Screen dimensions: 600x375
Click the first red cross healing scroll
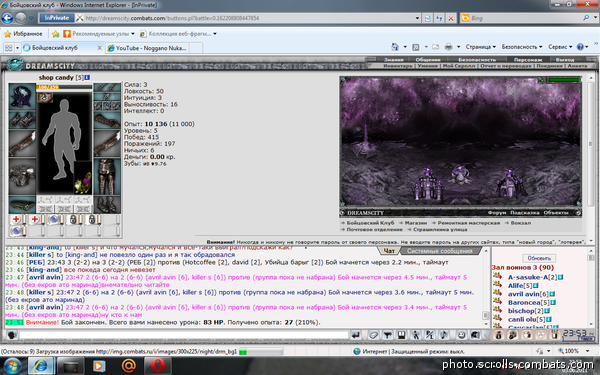pos(16,219)
